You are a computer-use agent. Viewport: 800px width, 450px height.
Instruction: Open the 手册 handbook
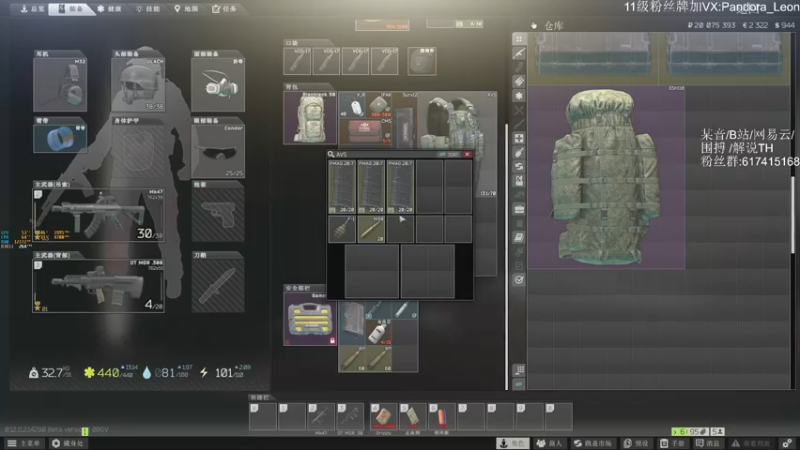[672, 443]
